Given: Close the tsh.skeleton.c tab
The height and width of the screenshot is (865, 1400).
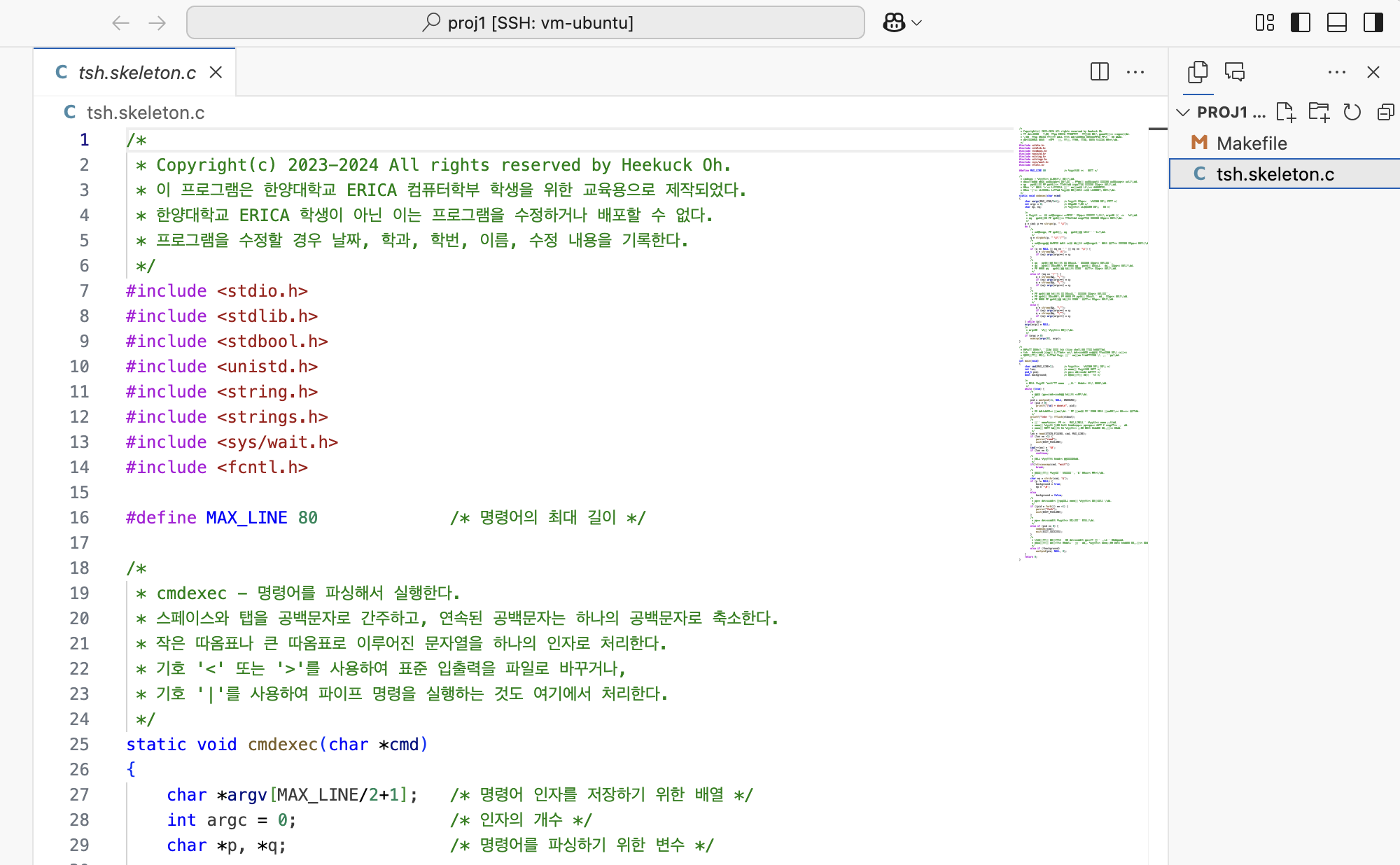Looking at the screenshot, I should coord(216,72).
